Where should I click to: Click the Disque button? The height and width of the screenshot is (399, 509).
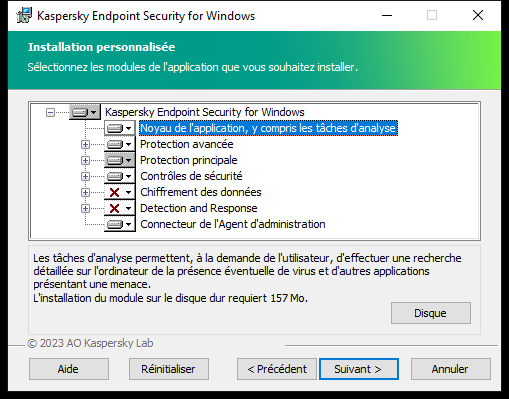click(431, 313)
